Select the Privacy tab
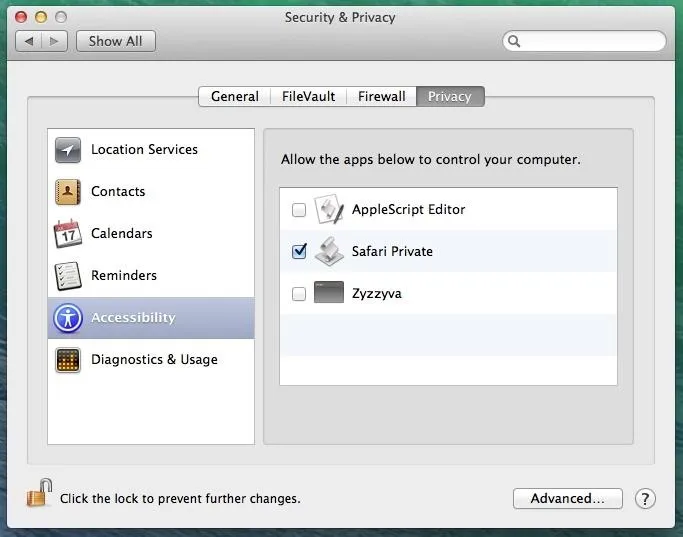Screen dimensions: 683x537 [x=450, y=96]
